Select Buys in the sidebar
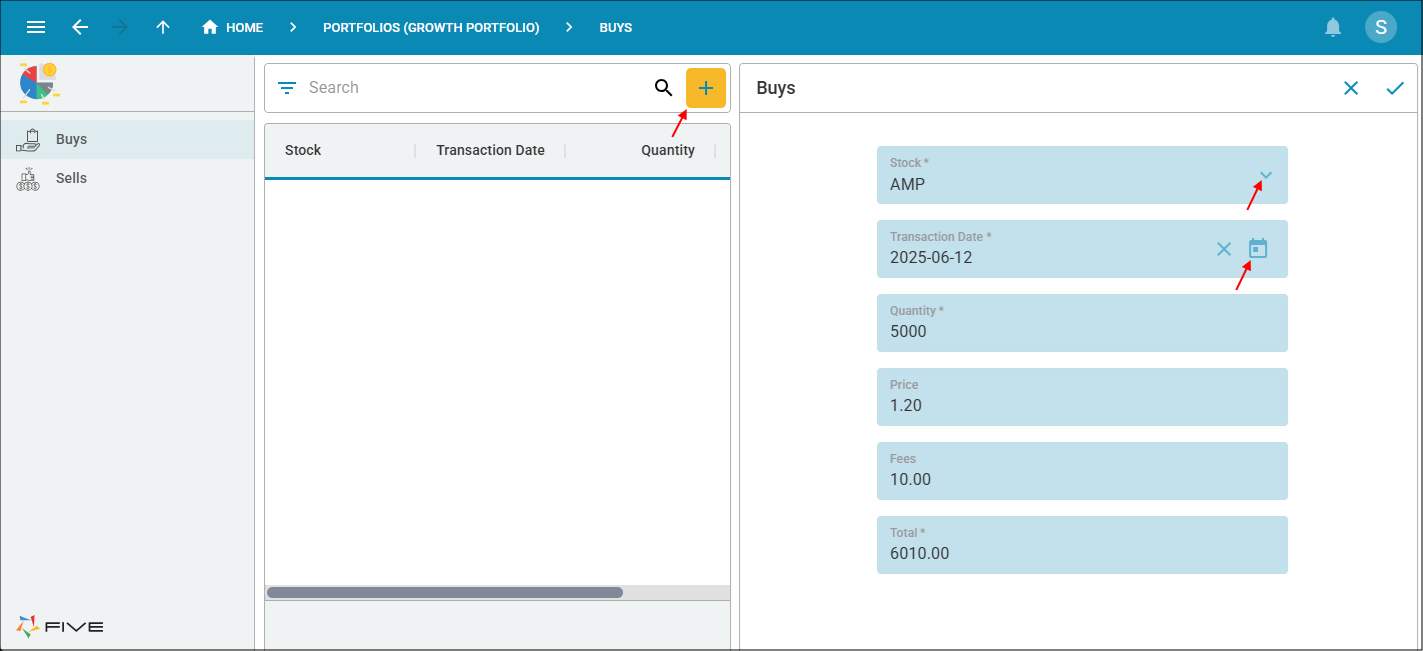This screenshot has height=651, width=1423. pos(127,140)
